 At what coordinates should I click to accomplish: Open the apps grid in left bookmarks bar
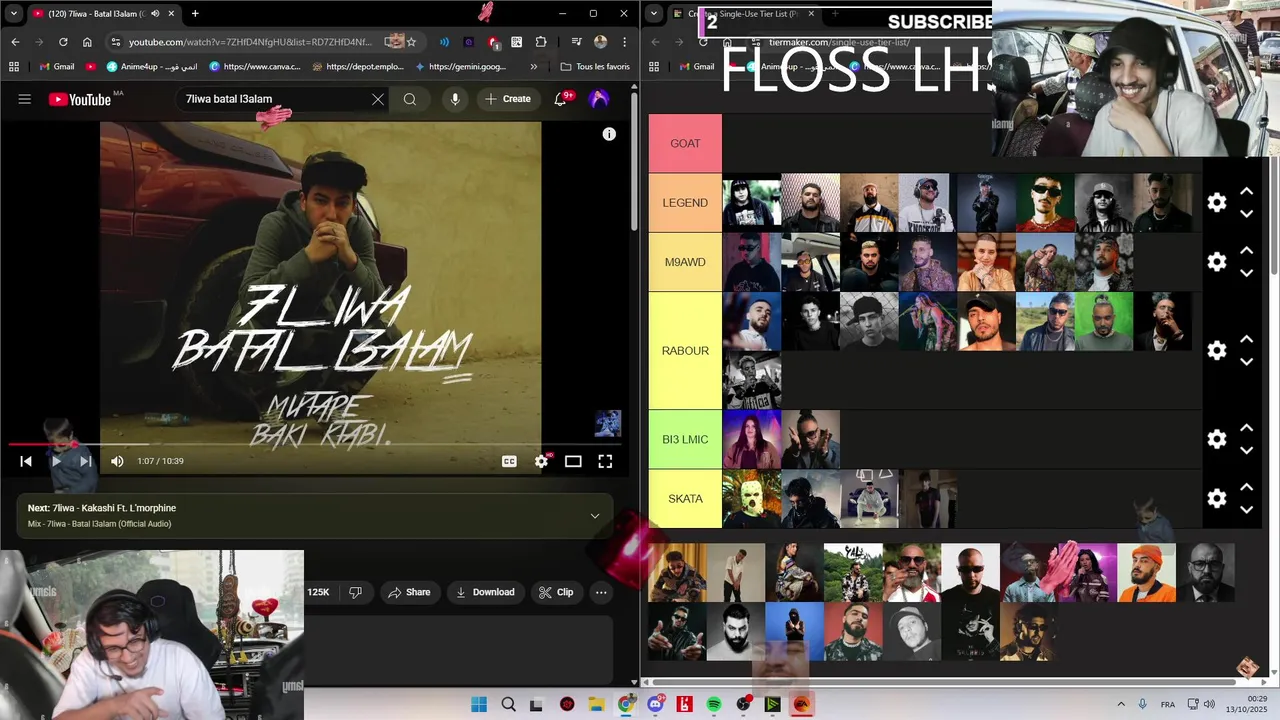[x=14, y=67]
